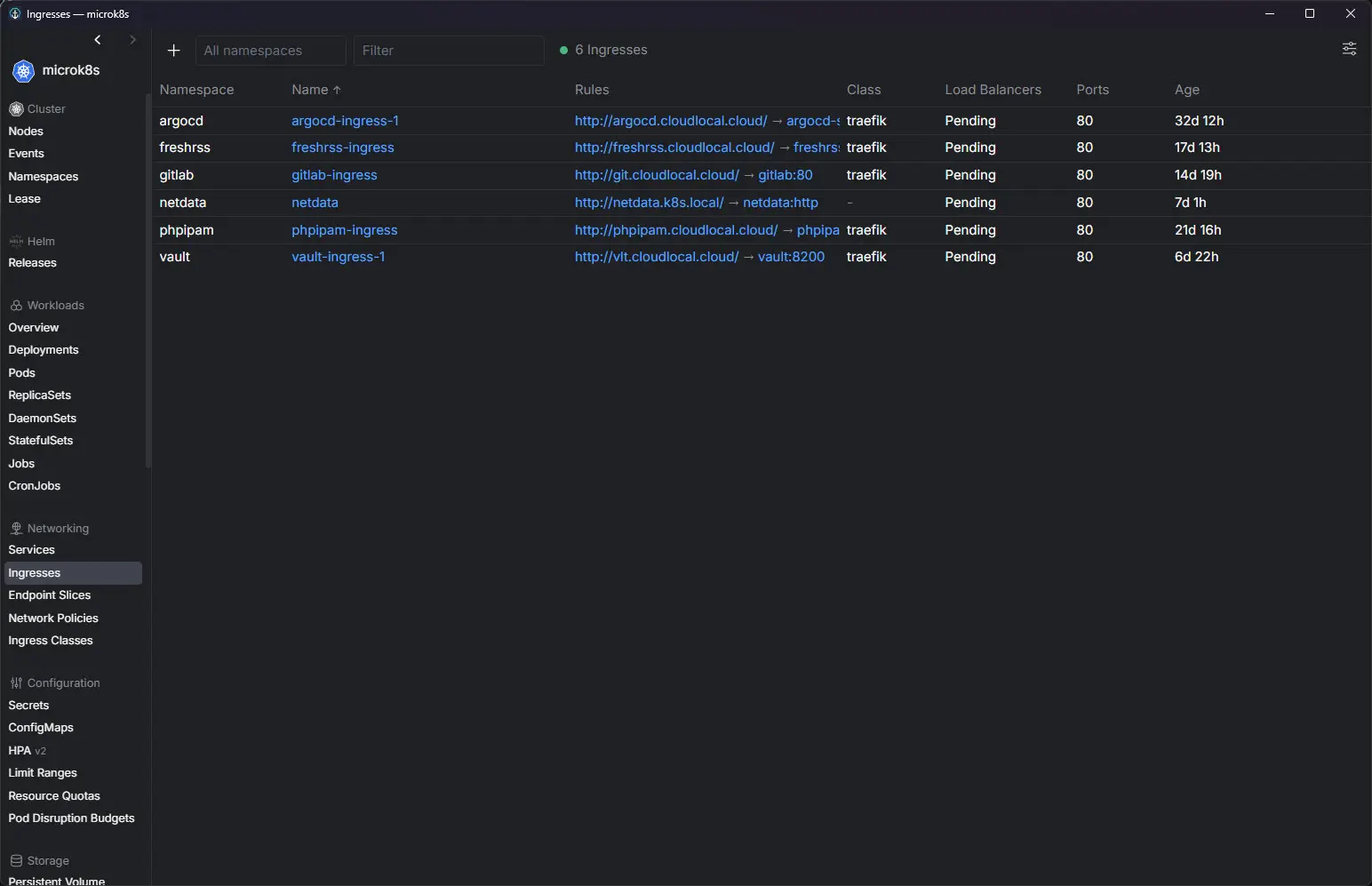Click into the Filter text field
This screenshot has width=1372, height=886.
(x=449, y=51)
